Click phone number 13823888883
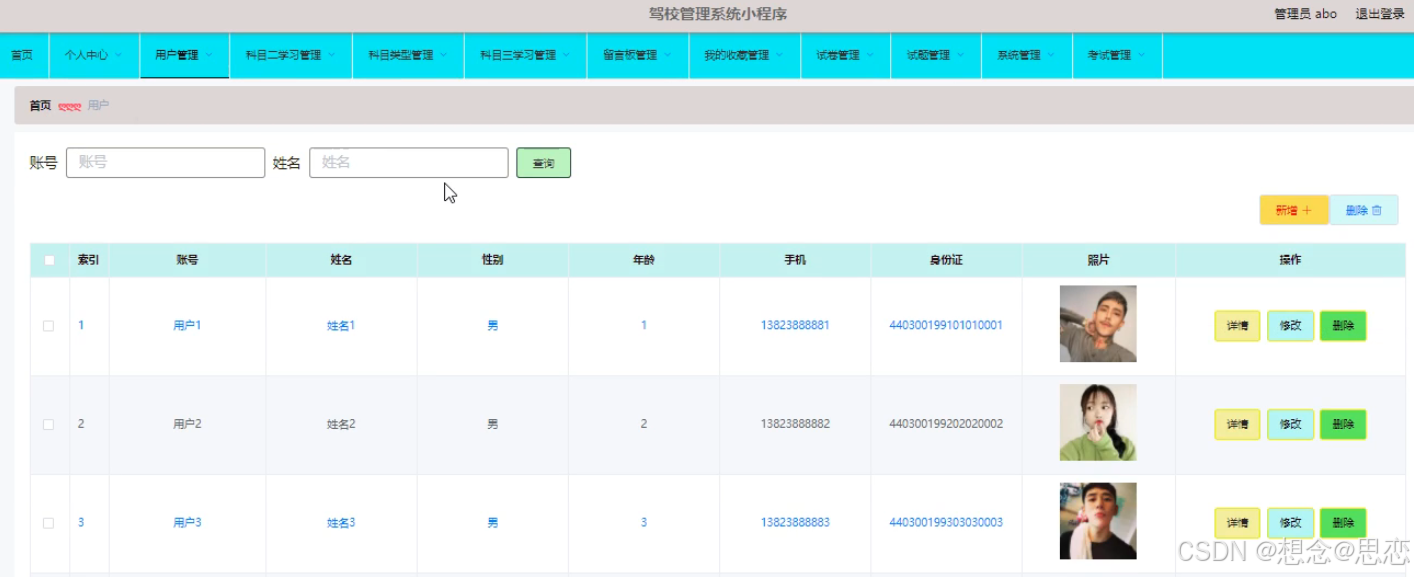 (795, 523)
